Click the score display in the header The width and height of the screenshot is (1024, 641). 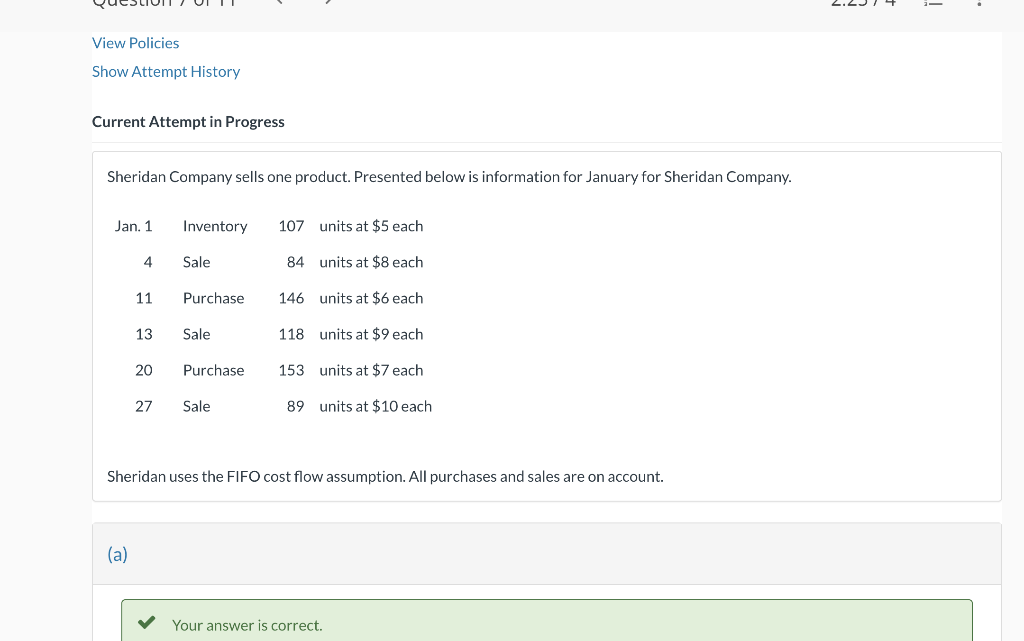(x=860, y=3)
